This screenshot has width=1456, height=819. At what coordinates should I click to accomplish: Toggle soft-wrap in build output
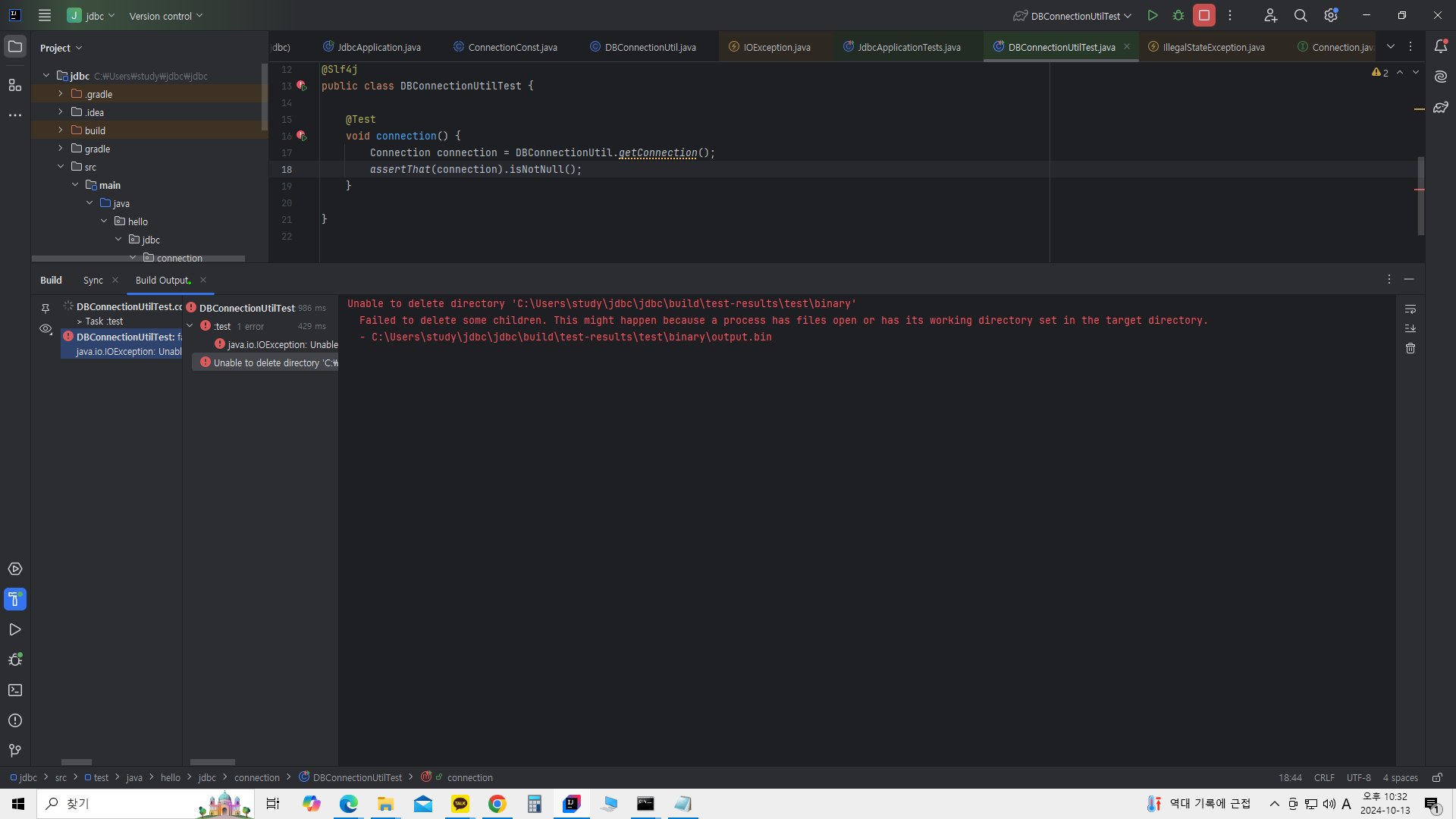[x=1410, y=309]
